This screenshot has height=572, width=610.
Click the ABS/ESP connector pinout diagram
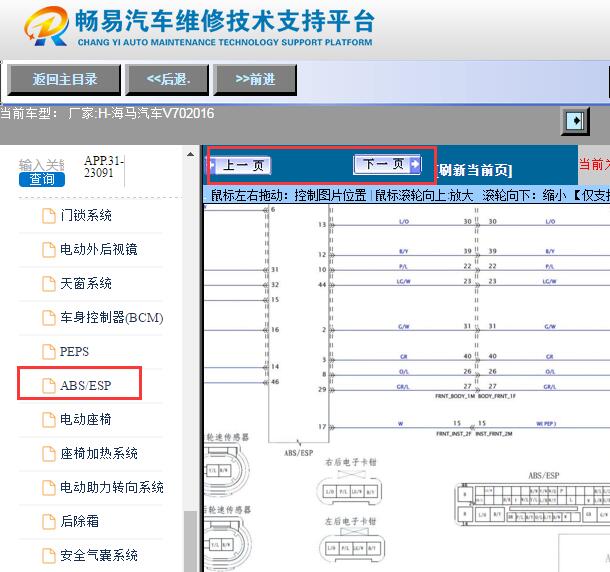pos(532,504)
